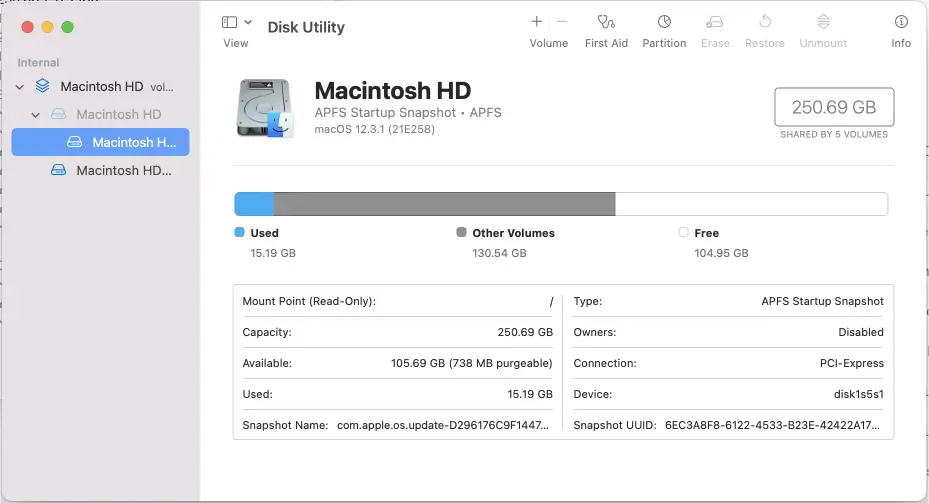Open the Partition pie chart icon
Screen dimensions: 929x503
point(664,22)
